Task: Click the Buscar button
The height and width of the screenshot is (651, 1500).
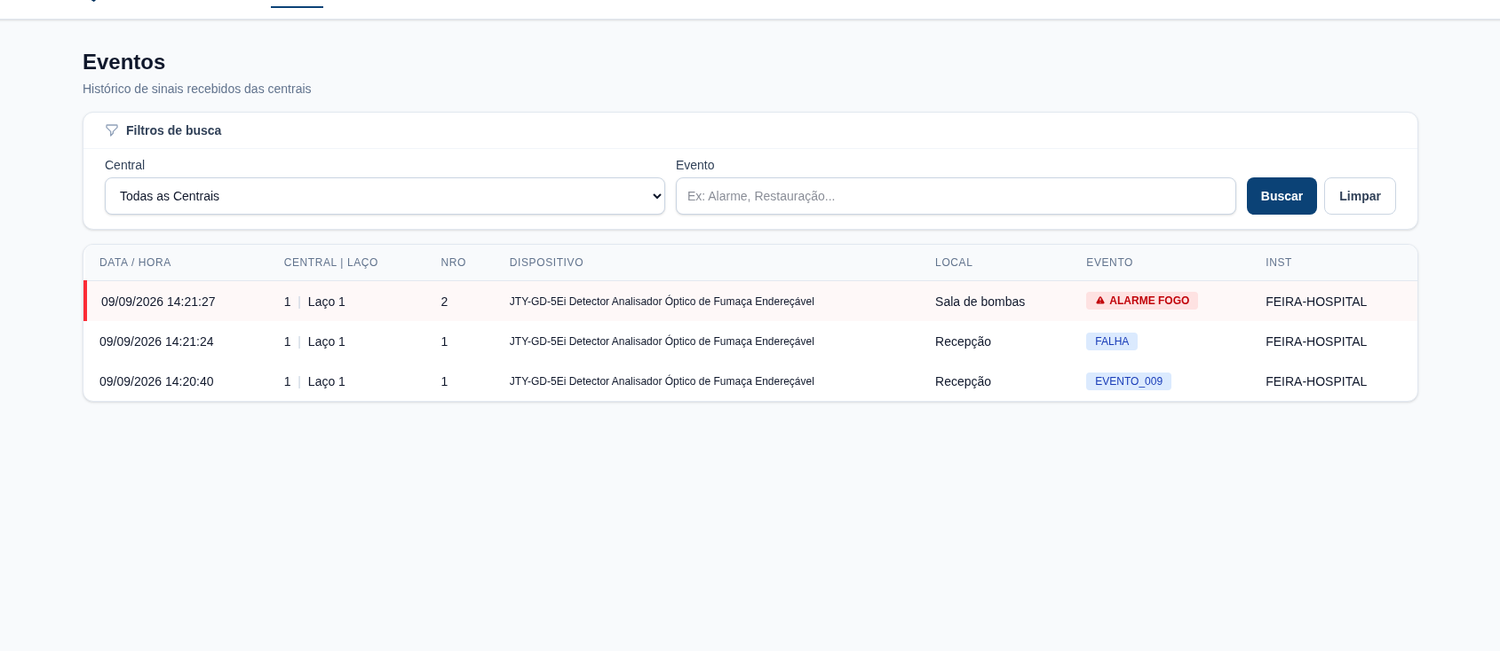Action: 1282,196
